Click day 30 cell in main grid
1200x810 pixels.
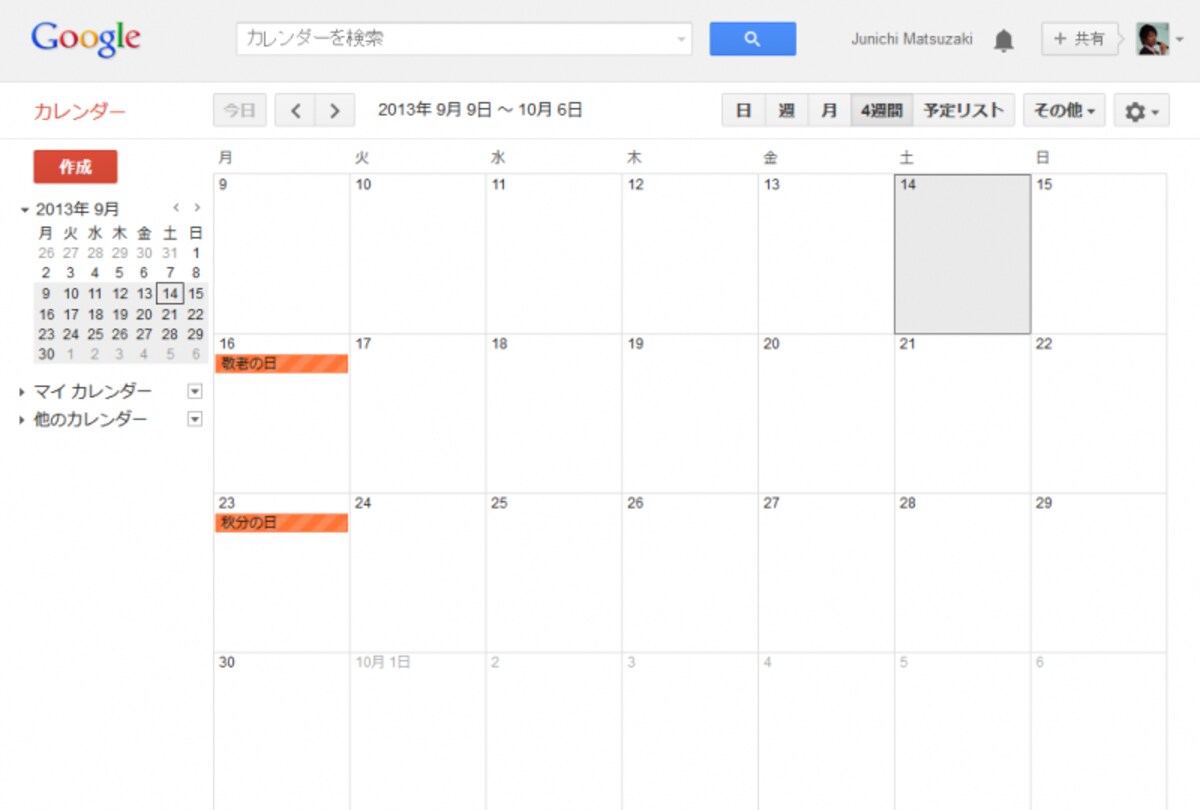(282, 731)
